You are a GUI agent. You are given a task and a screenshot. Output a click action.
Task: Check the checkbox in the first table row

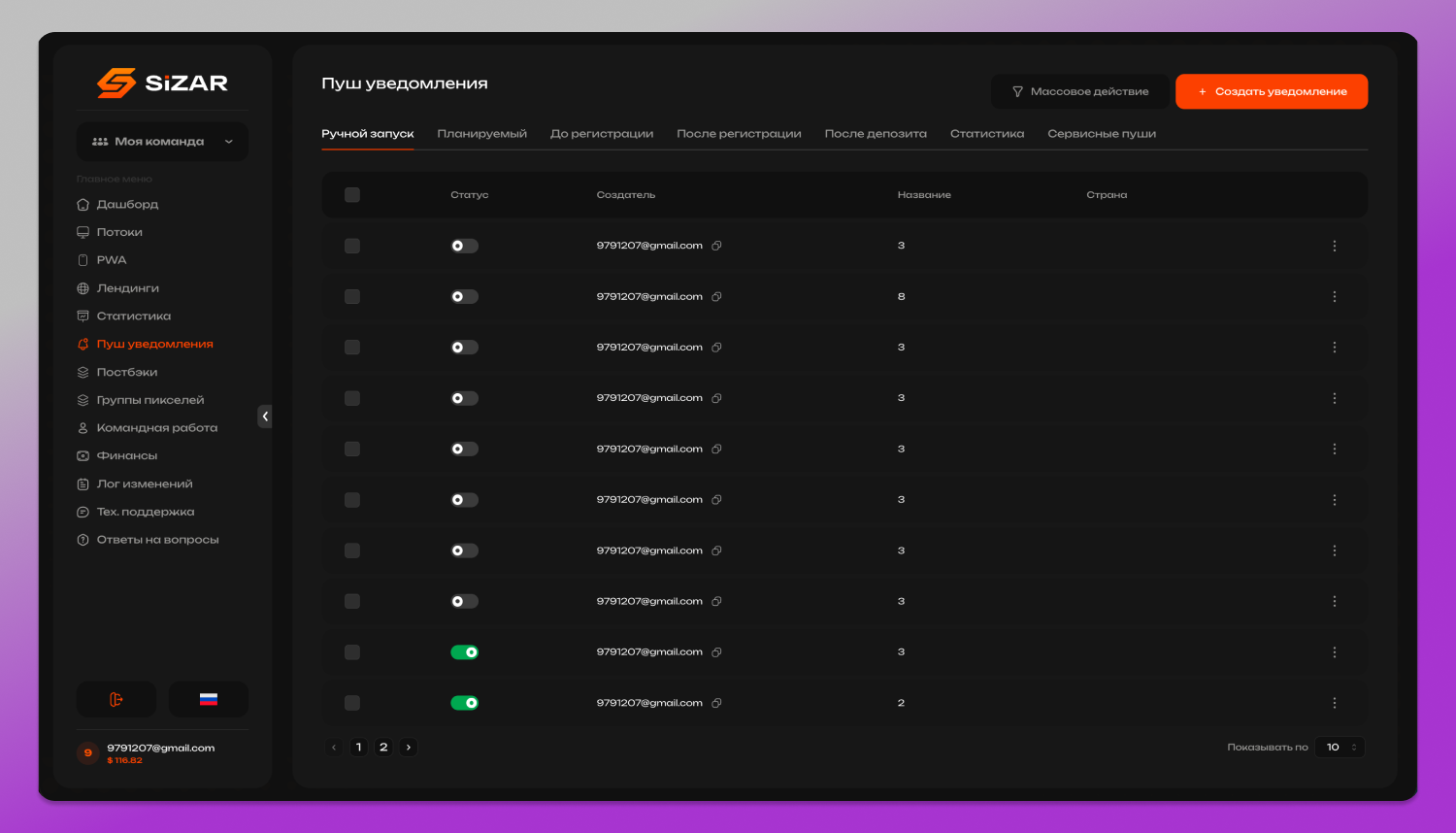point(352,247)
